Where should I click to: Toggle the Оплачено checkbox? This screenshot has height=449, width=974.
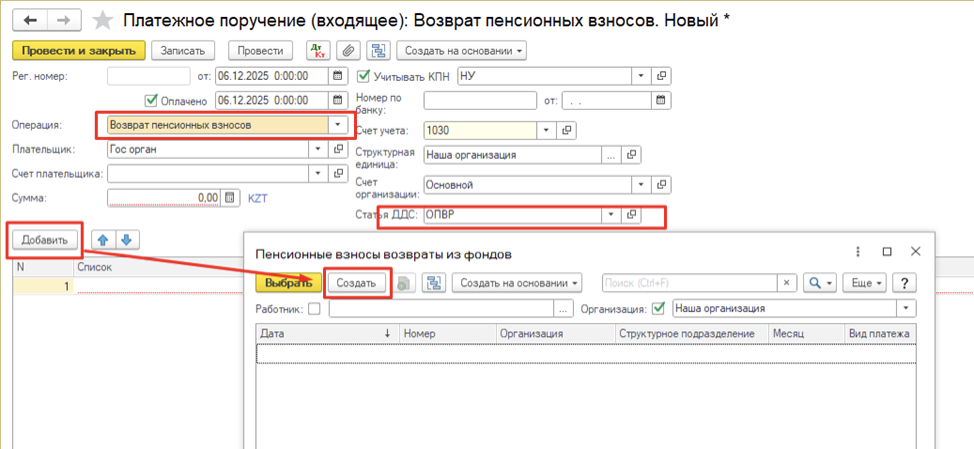click(x=152, y=101)
